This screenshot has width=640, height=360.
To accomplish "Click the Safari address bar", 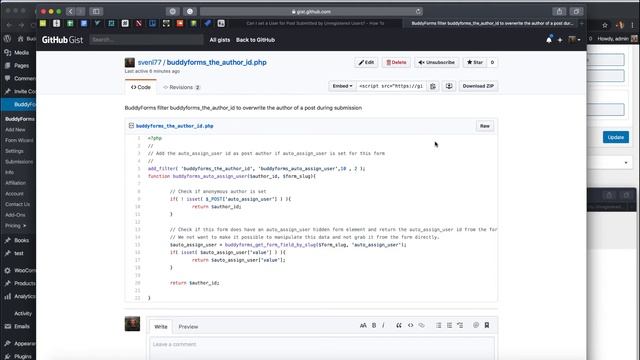I will tap(311, 11).
